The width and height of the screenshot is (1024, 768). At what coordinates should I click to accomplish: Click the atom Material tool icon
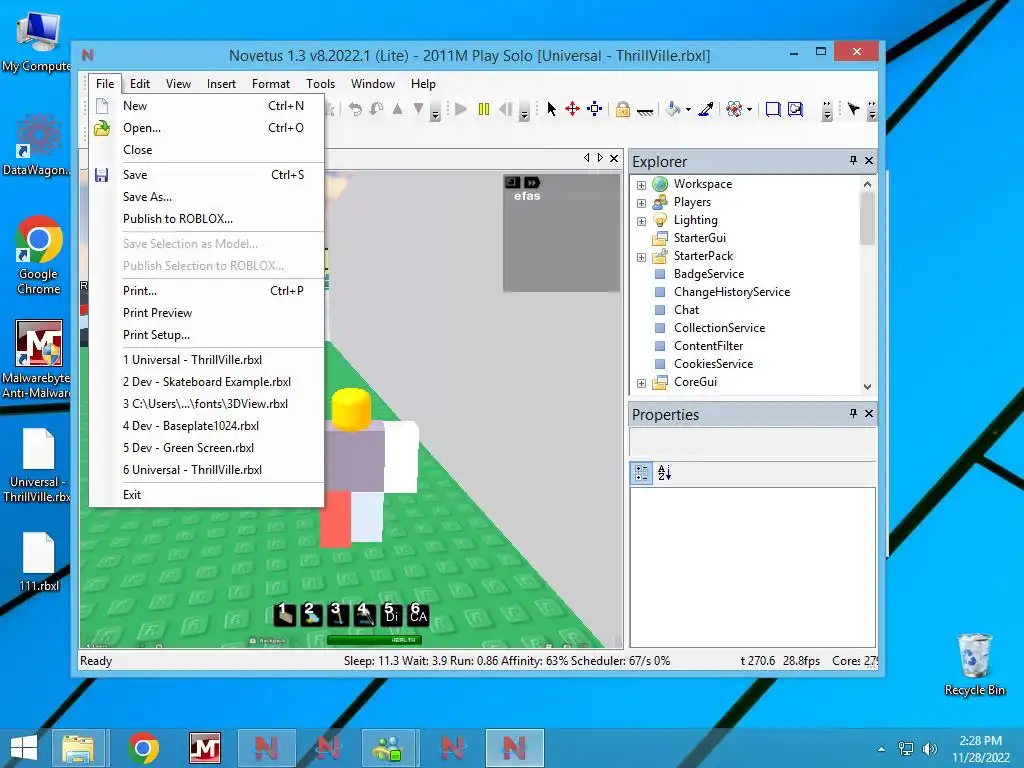734,109
